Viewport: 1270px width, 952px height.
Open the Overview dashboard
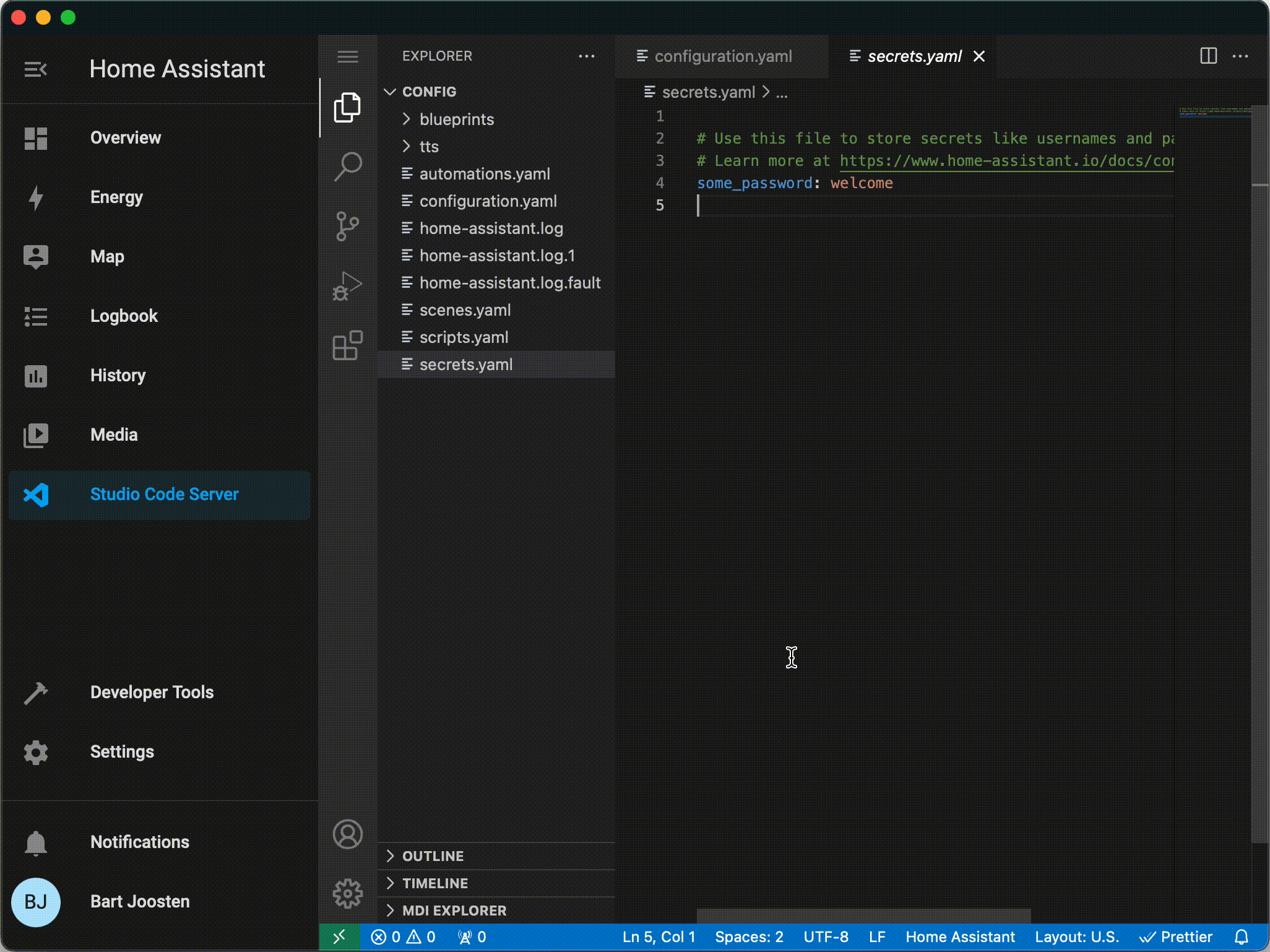coord(160,138)
